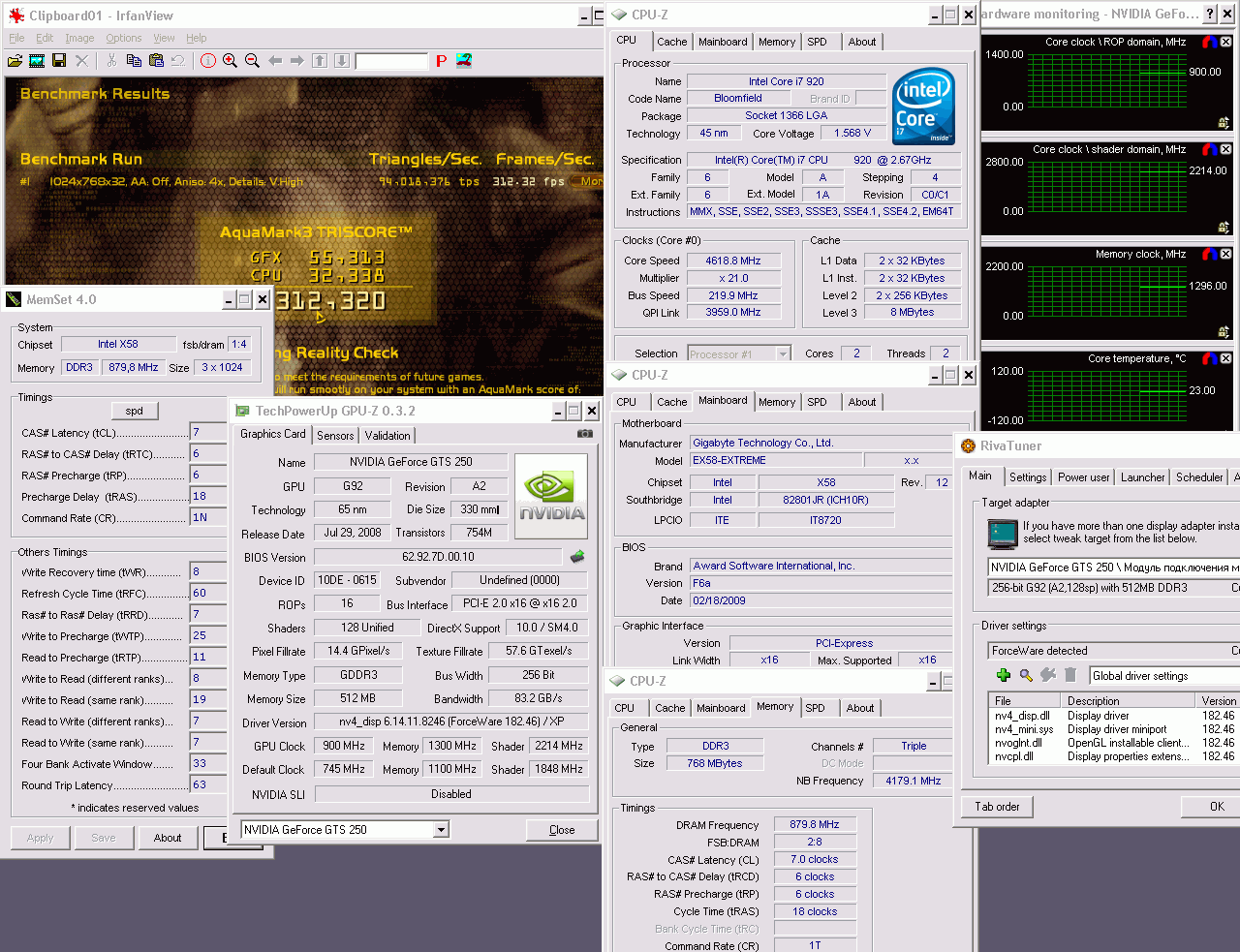Screen dimensions: 1240x952
Task: Open the File menu in IrfanView
Action: [x=16, y=38]
